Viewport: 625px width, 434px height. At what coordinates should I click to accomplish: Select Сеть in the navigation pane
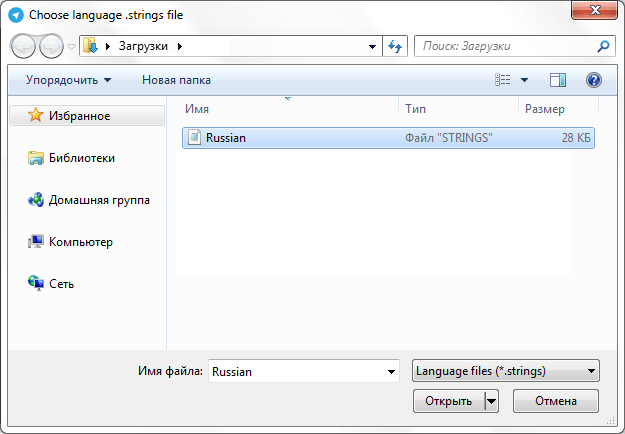(61, 284)
